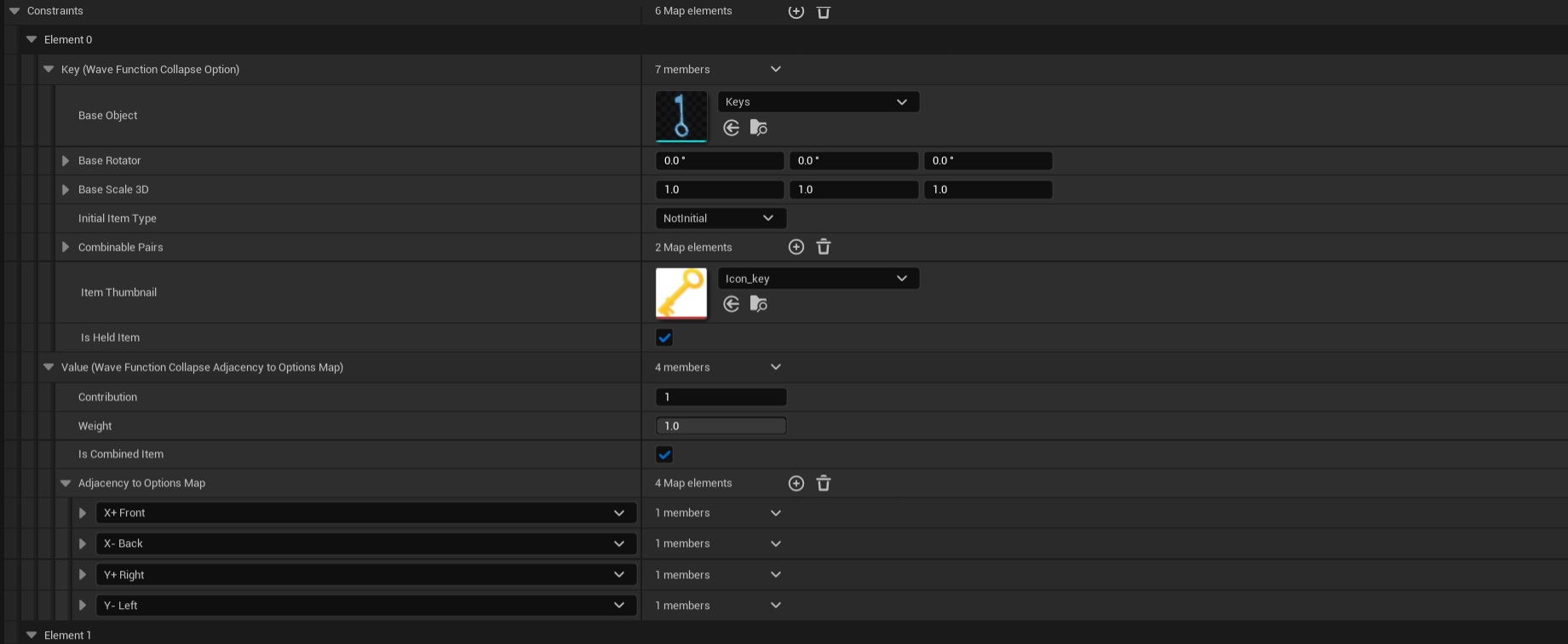The width and height of the screenshot is (1568, 644).
Task: Empty the Constraints map with trash icon
Action: point(823,11)
